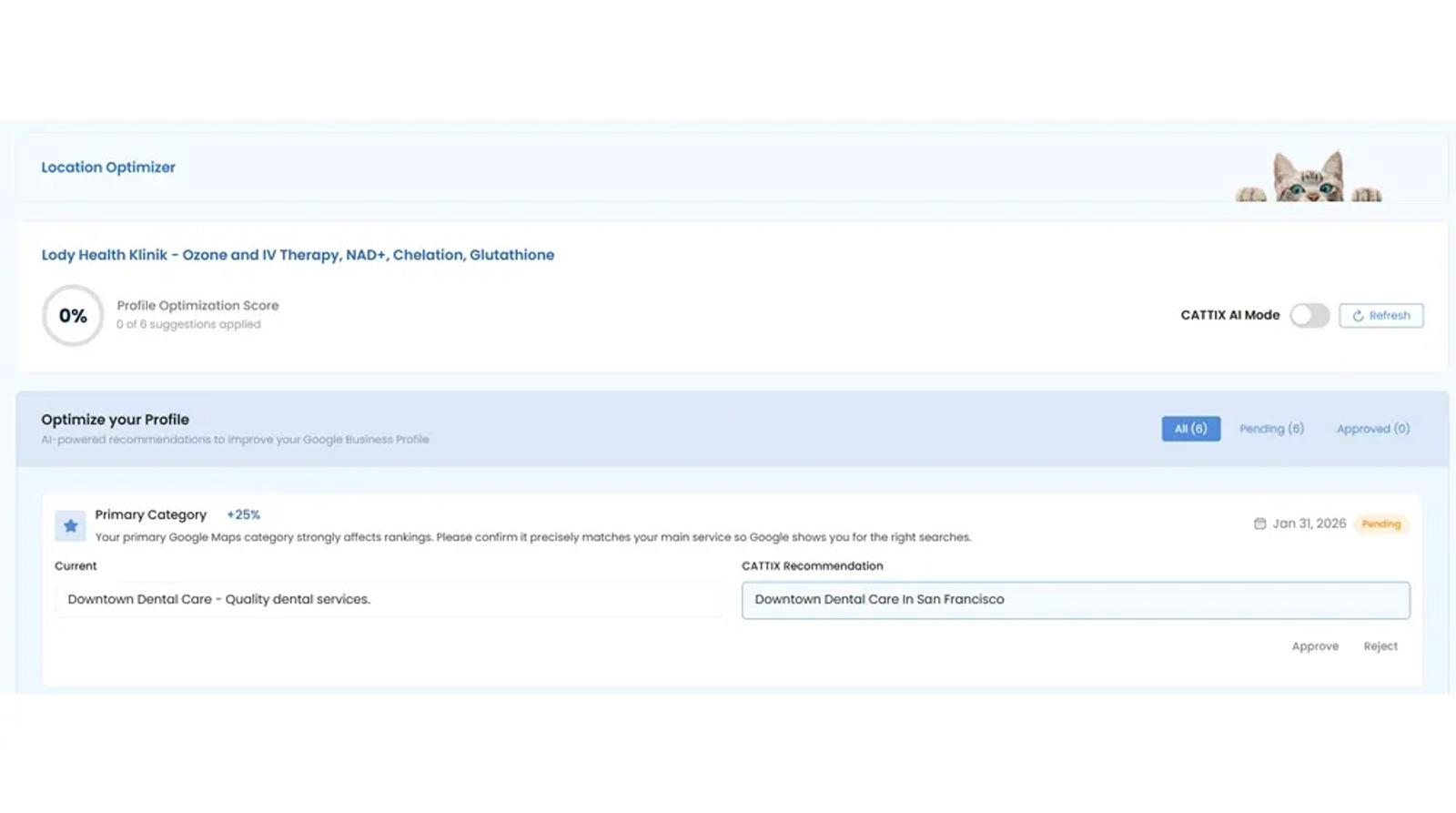1456x813 pixels.
Task: Click the Optimize your Profile heading
Action: point(115,420)
